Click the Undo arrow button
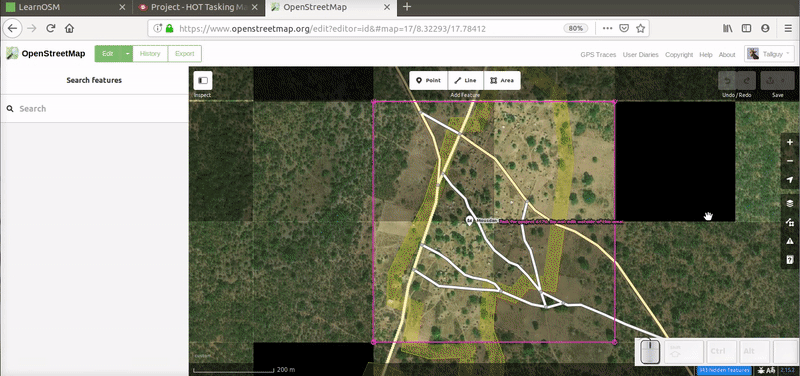Screen dimensions: 800x376 (x=728, y=81)
